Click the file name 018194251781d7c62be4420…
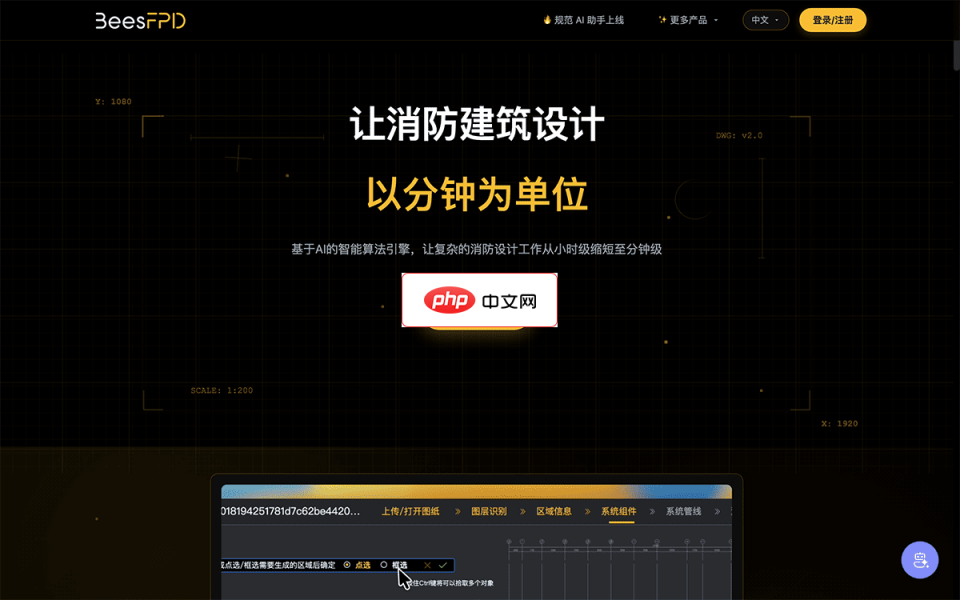 pos(291,511)
